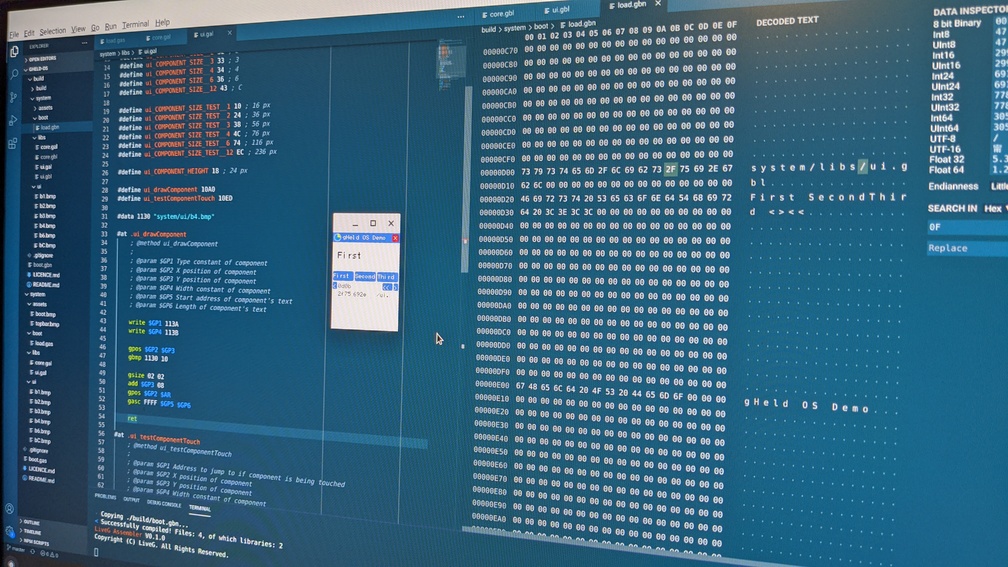This screenshot has width=1008, height=567.
Task: Open the Explorer view in activity bar
Action: click(14, 51)
